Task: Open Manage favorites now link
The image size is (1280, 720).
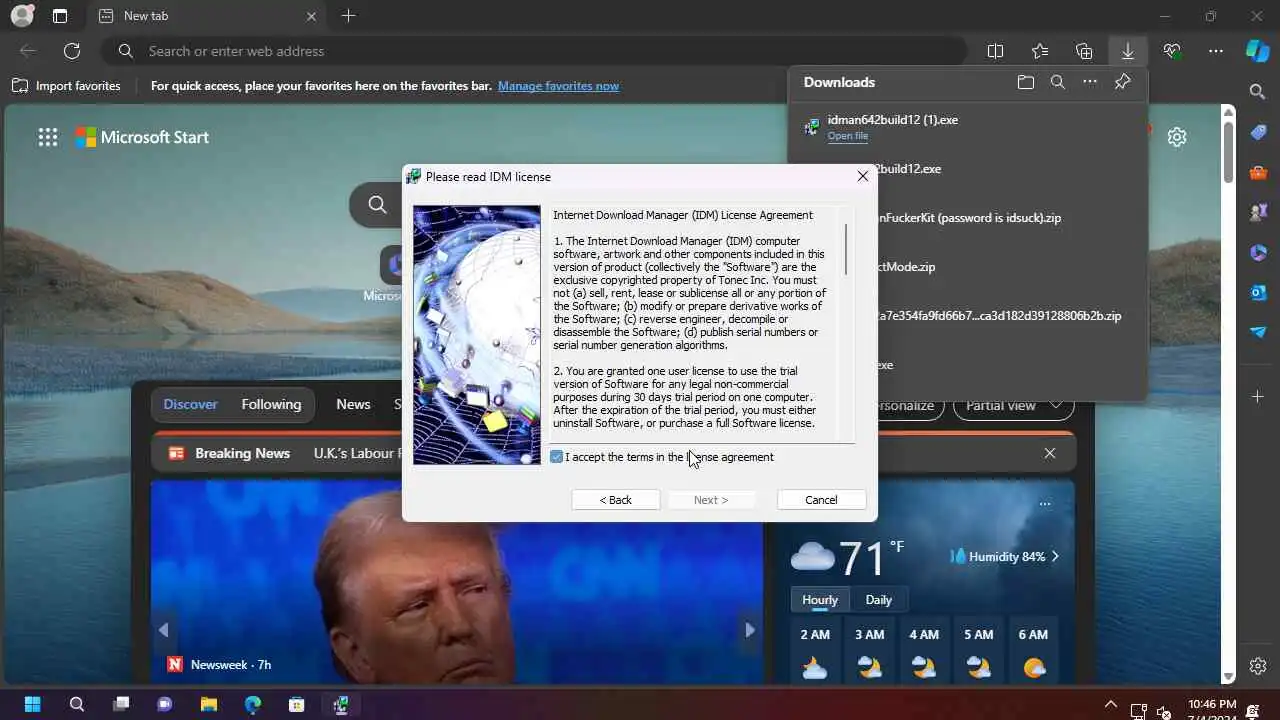Action: pos(558,86)
